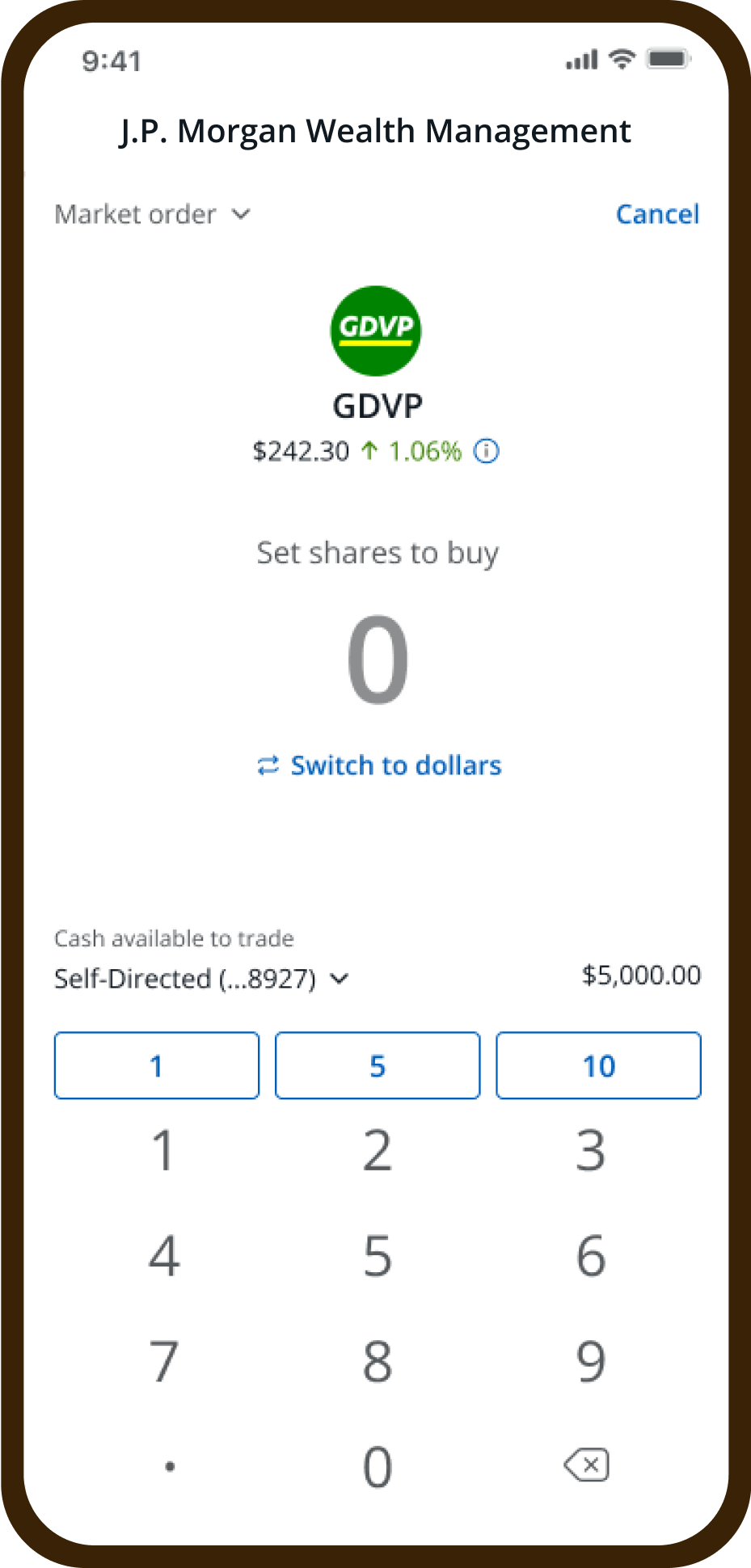Cancel the order
Image resolution: width=751 pixels, height=1568 pixels.
657,214
